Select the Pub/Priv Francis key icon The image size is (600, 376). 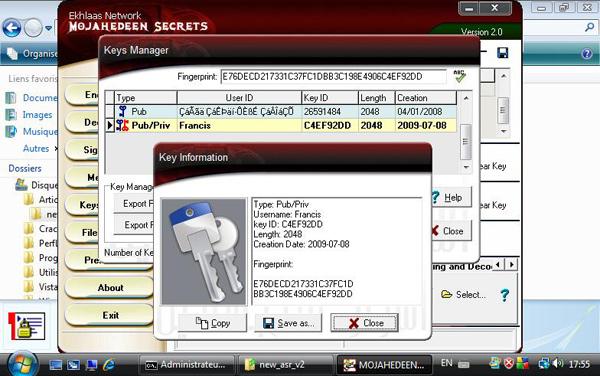coord(122,125)
